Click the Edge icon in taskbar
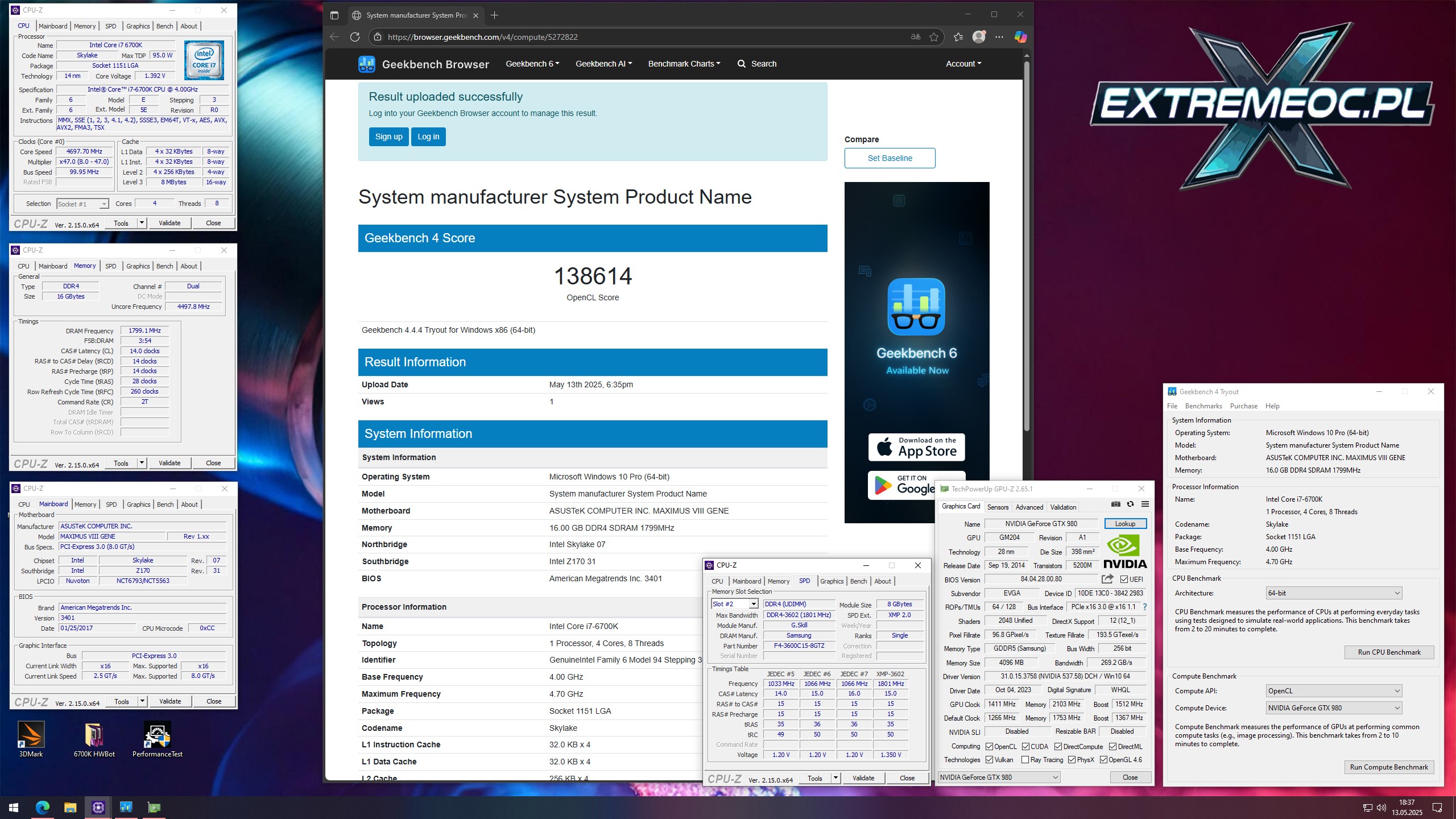Image resolution: width=1456 pixels, height=819 pixels. 43,807
